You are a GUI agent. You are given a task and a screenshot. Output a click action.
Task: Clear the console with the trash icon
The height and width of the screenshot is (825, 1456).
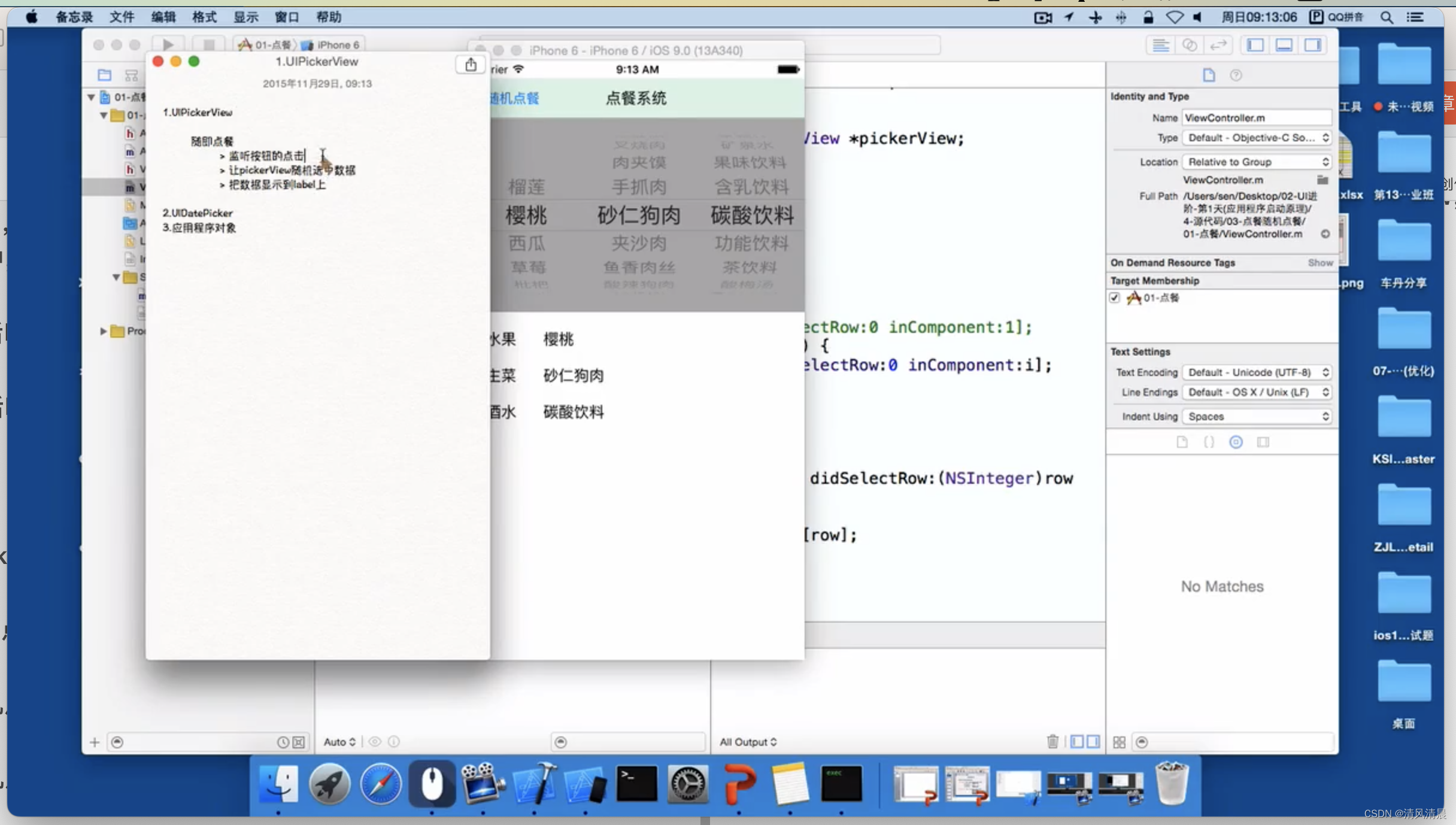point(1052,742)
